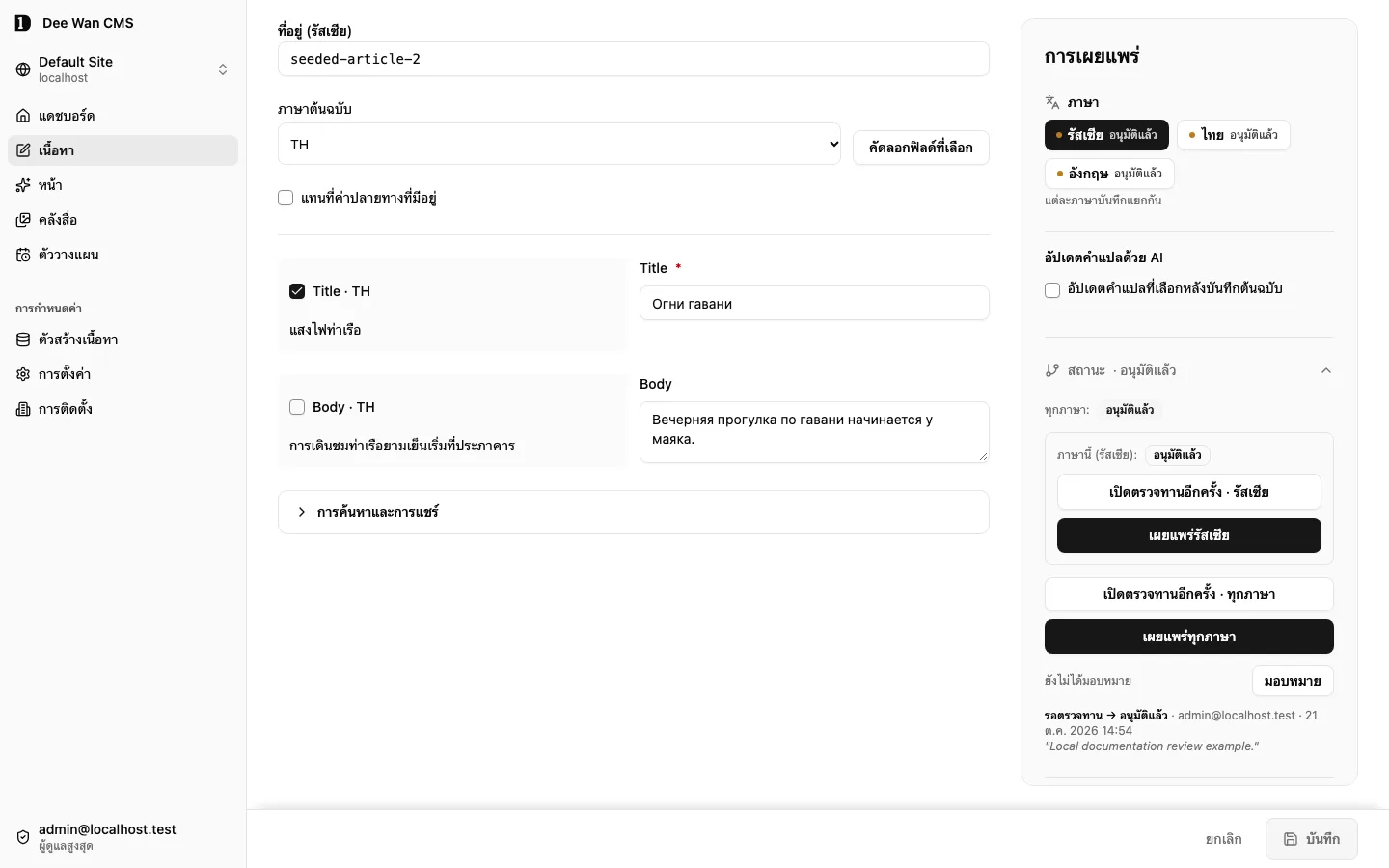The width and height of the screenshot is (1389, 868).
Task: Click the edit icon for เนื้อหา
Action: 23,150
